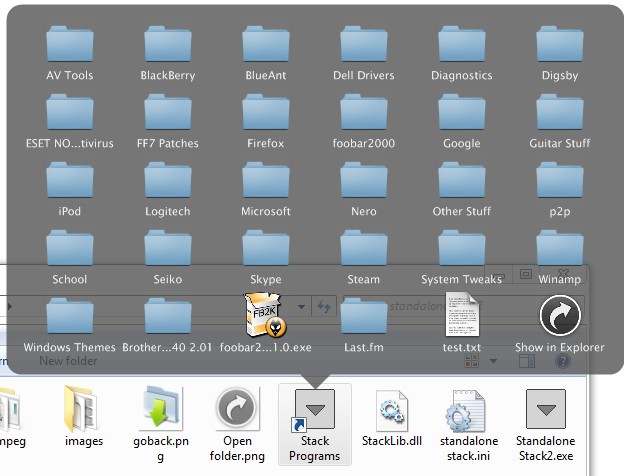
Task: Click the Explorer address refresh button
Action: click(x=324, y=306)
